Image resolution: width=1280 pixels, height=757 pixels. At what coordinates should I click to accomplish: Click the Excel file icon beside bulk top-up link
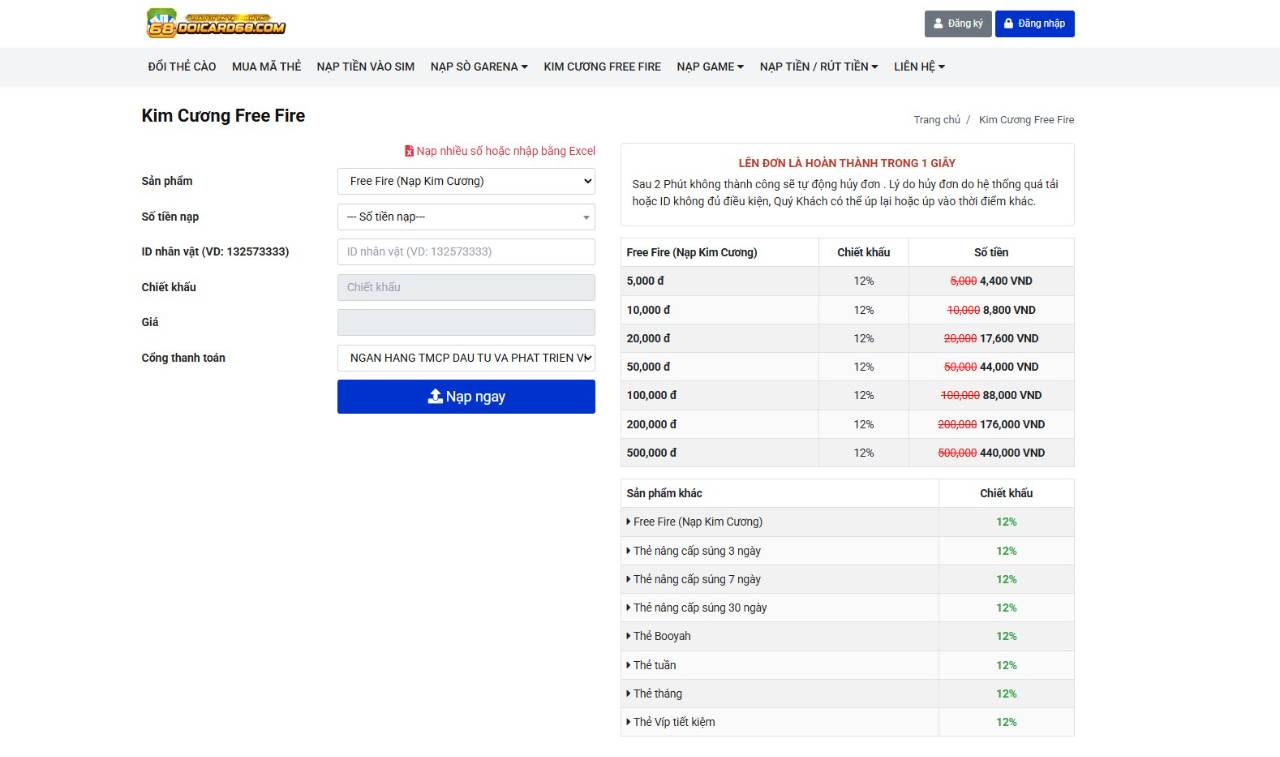click(x=409, y=151)
